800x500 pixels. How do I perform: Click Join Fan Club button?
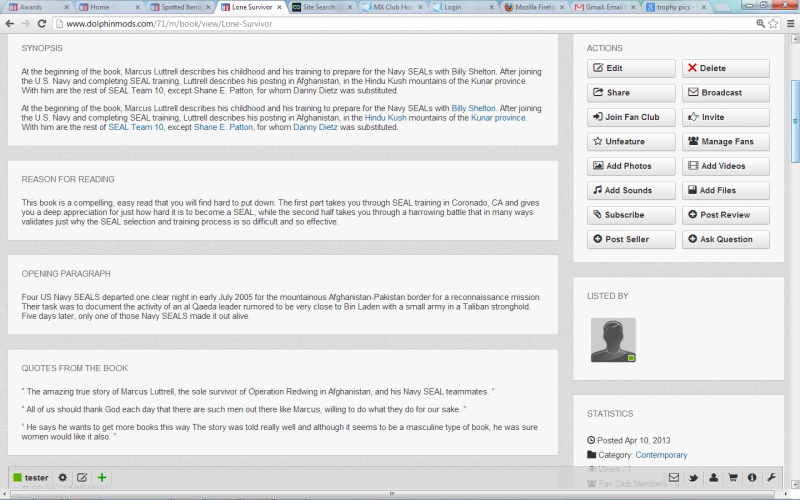click(631, 117)
